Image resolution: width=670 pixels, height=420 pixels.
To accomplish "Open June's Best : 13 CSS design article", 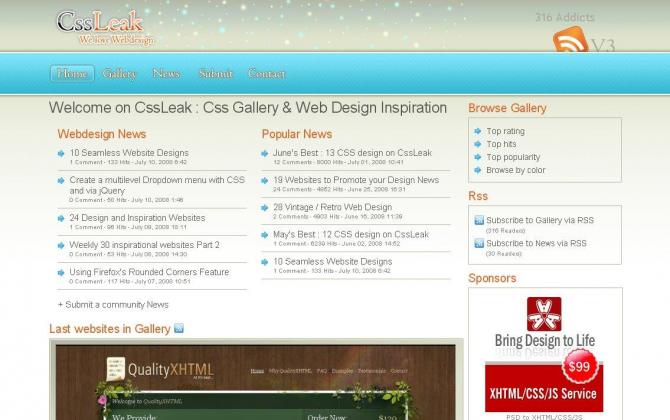I will click(353, 153).
